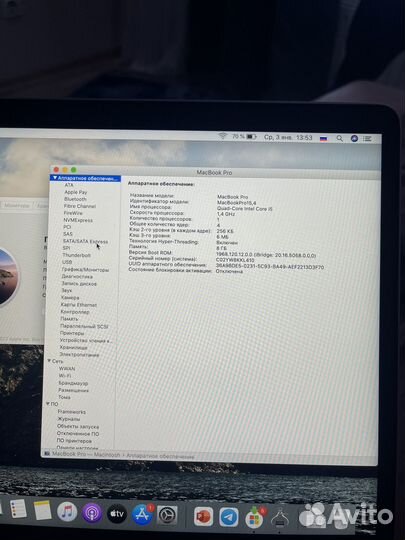The image size is (405, 540).
Task: Select ATA in the sidebar
Action: [x=69, y=185]
